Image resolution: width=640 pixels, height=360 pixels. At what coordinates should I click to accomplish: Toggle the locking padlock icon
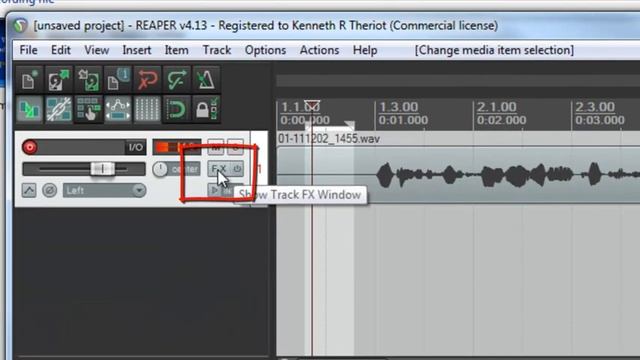click(x=206, y=109)
